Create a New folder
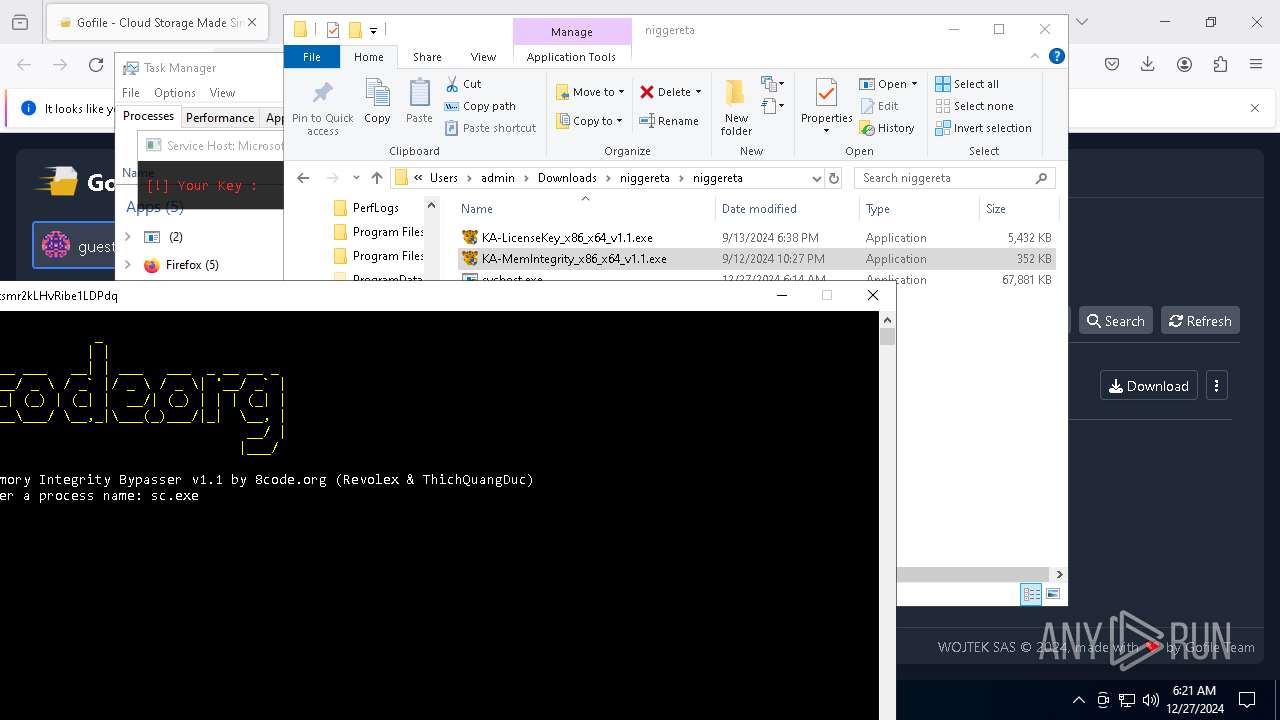 pyautogui.click(x=736, y=107)
